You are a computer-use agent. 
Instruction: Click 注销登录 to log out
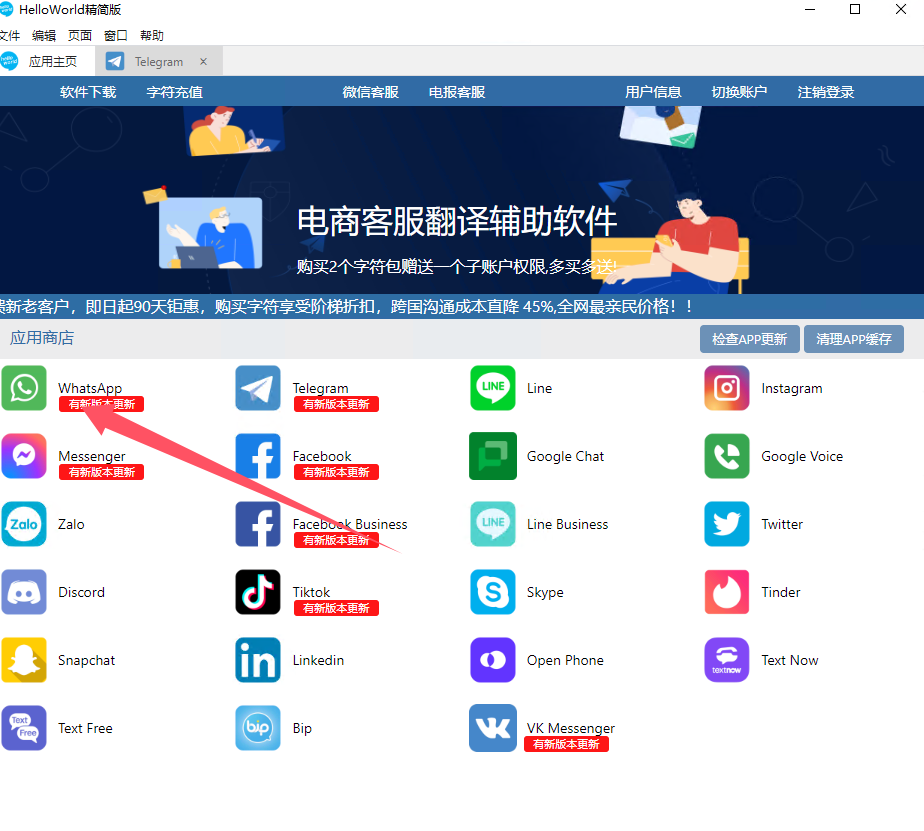click(x=826, y=92)
